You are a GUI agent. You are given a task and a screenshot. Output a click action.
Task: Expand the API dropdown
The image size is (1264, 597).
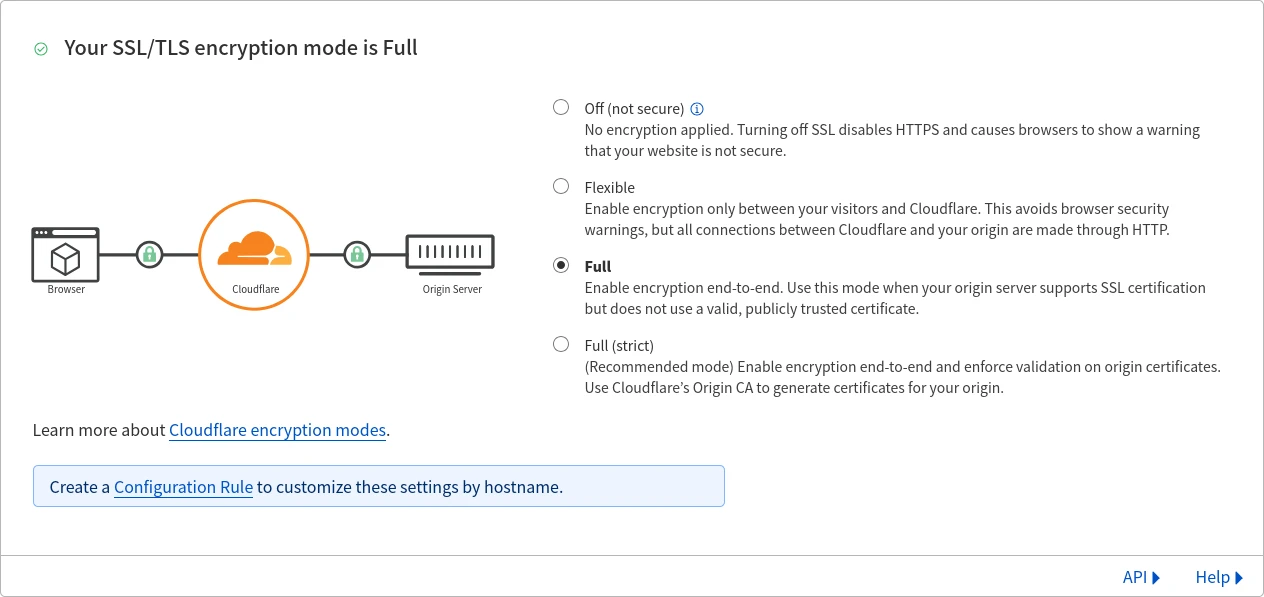[x=1140, y=577]
